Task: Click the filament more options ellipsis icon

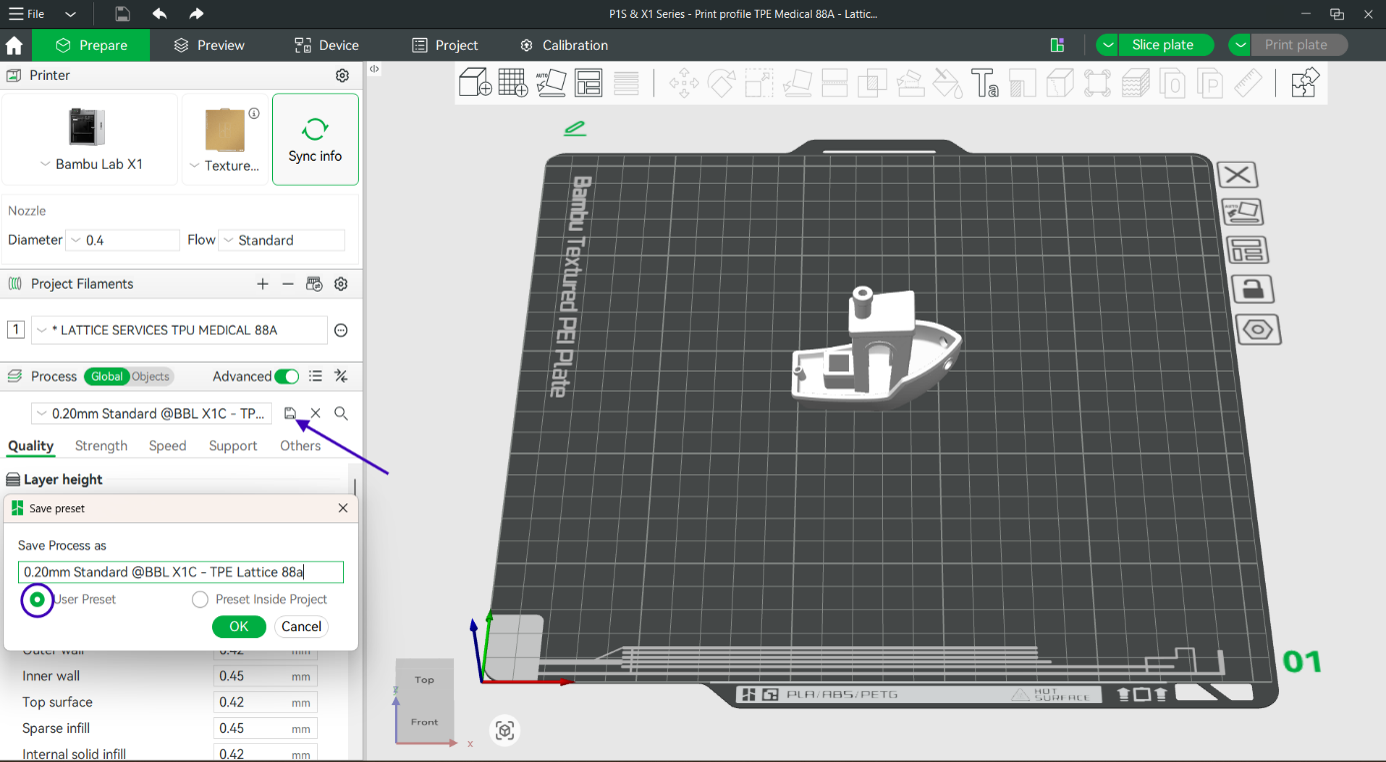Action: 341,330
